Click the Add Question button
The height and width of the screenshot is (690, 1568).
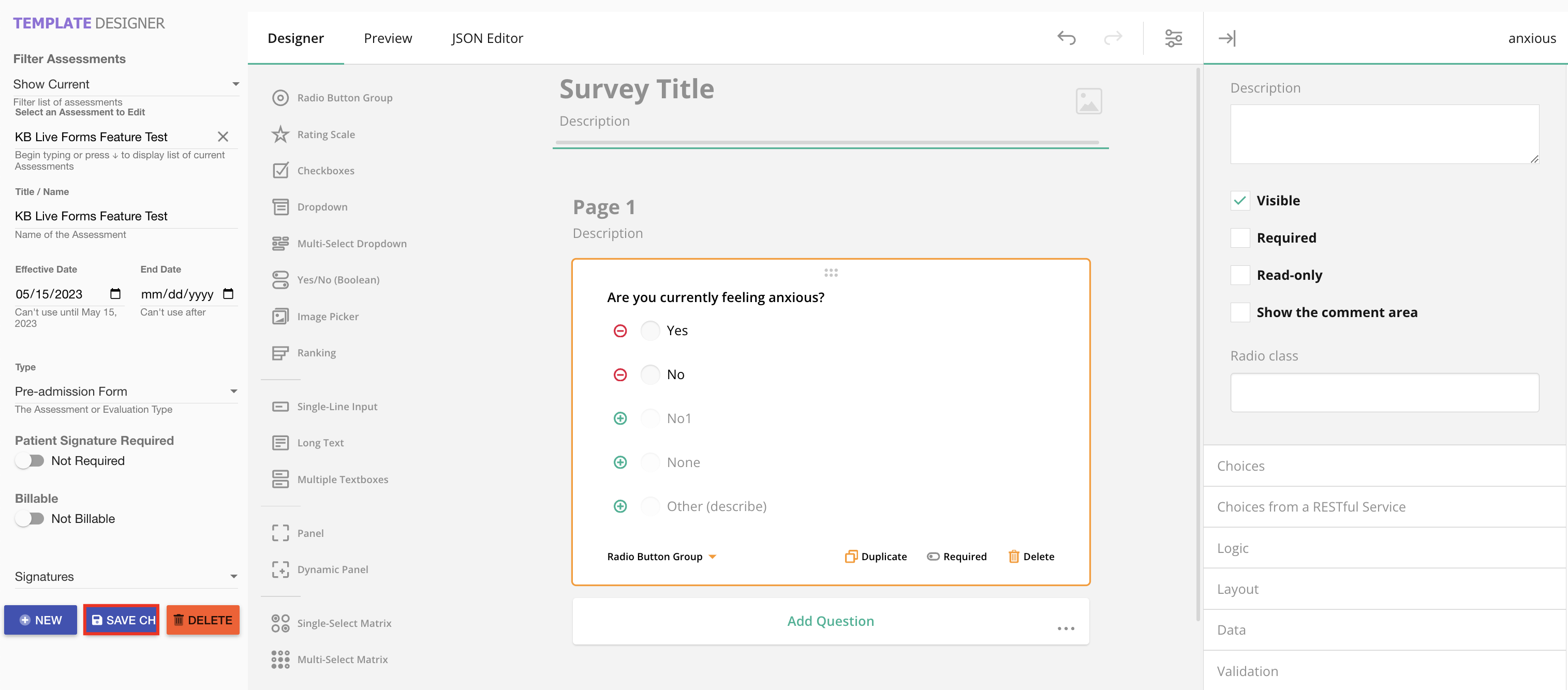pyautogui.click(x=830, y=621)
